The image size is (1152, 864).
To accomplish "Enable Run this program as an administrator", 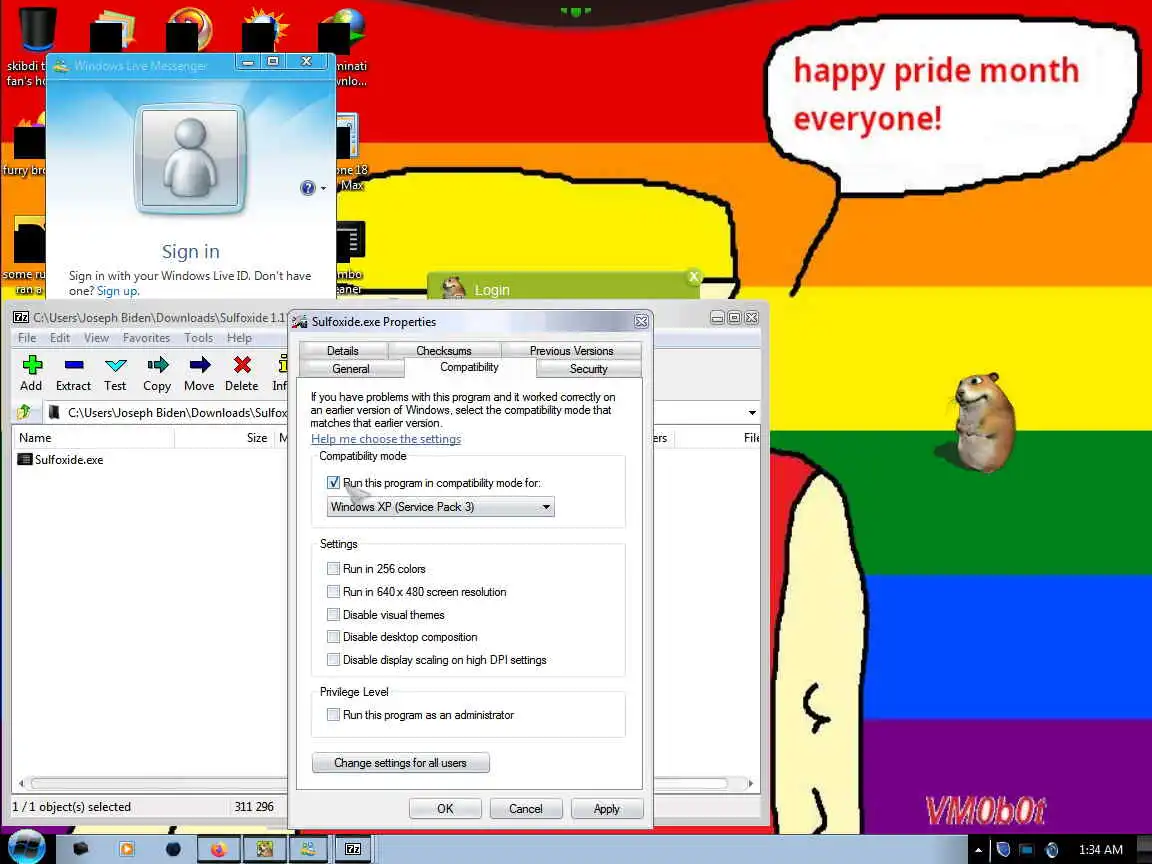I will [x=334, y=714].
